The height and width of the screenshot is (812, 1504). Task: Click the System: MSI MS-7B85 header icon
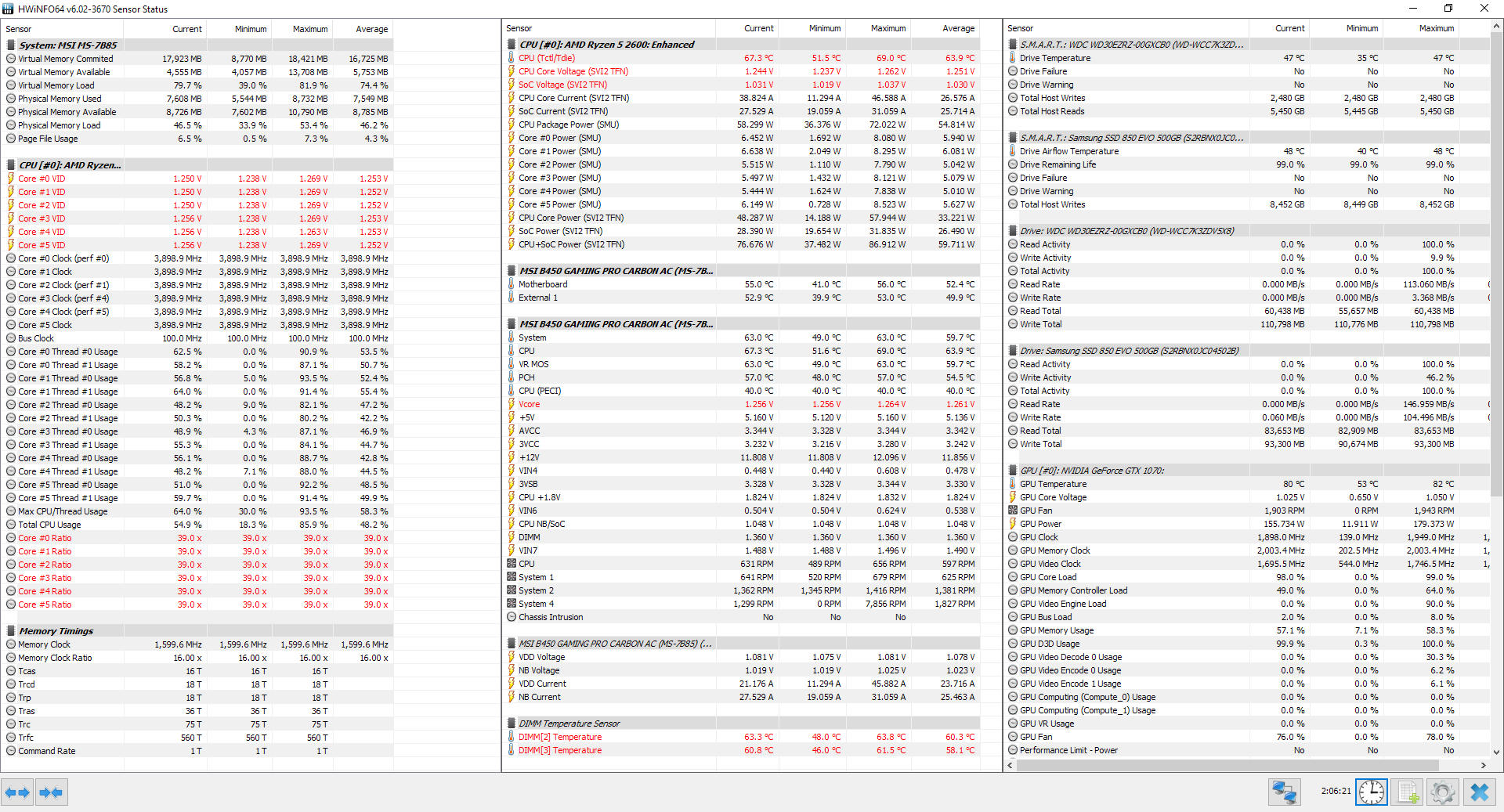coord(11,45)
